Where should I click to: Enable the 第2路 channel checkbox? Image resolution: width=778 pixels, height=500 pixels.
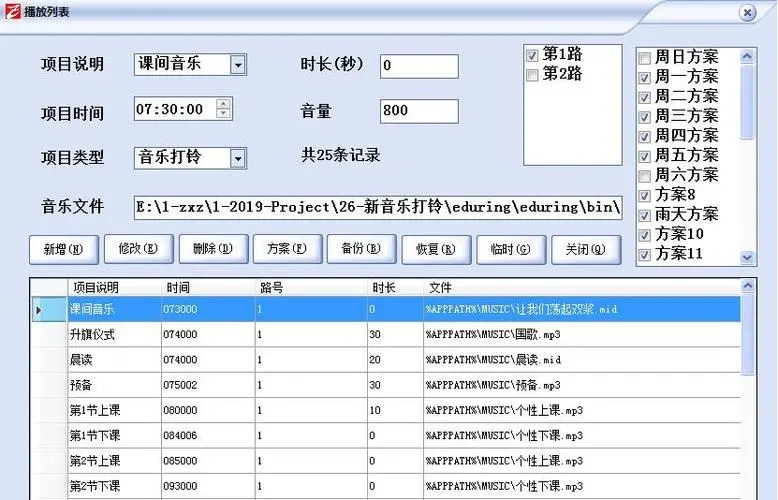point(532,75)
